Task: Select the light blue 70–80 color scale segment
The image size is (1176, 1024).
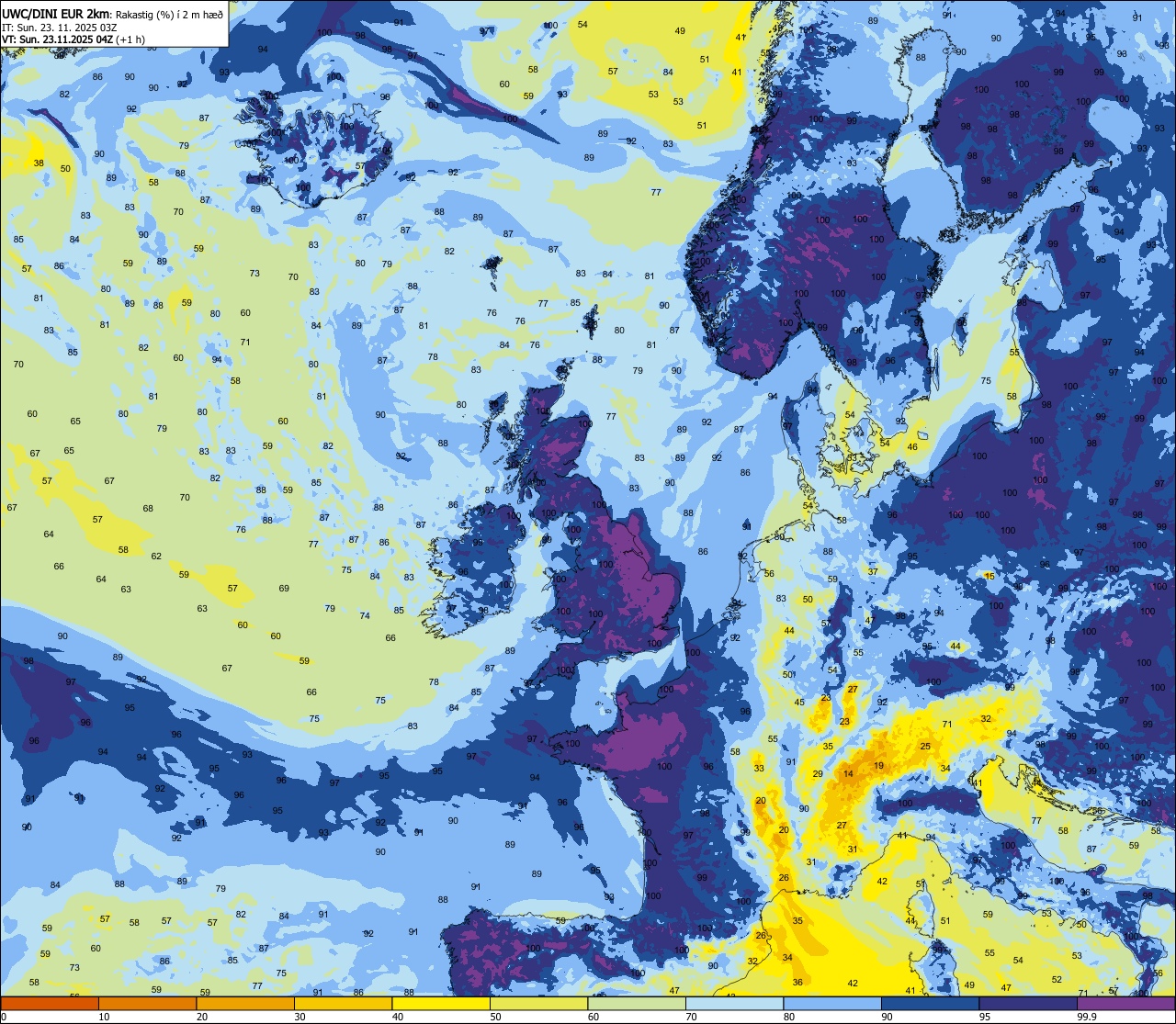Action: [734, 1004]
